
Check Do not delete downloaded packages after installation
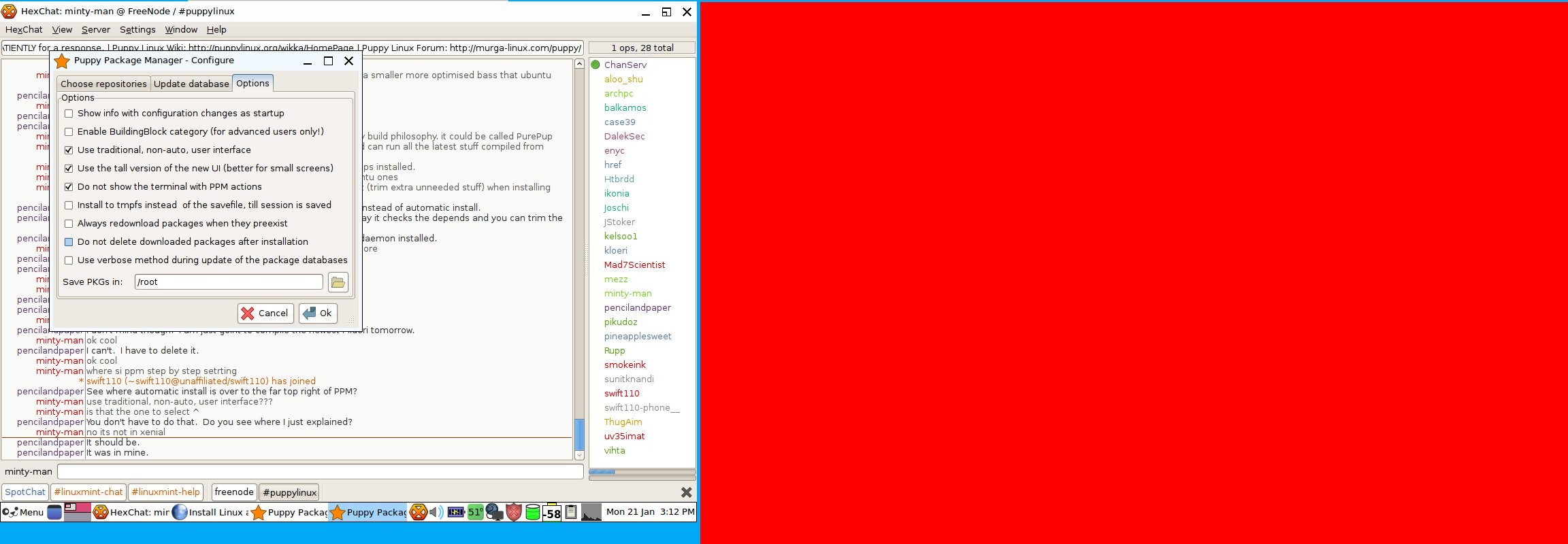coord(69,242)
